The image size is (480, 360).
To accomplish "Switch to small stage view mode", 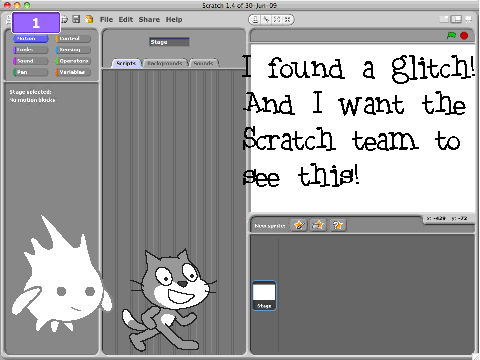I will pyautogui.click(x=444, y=19).
